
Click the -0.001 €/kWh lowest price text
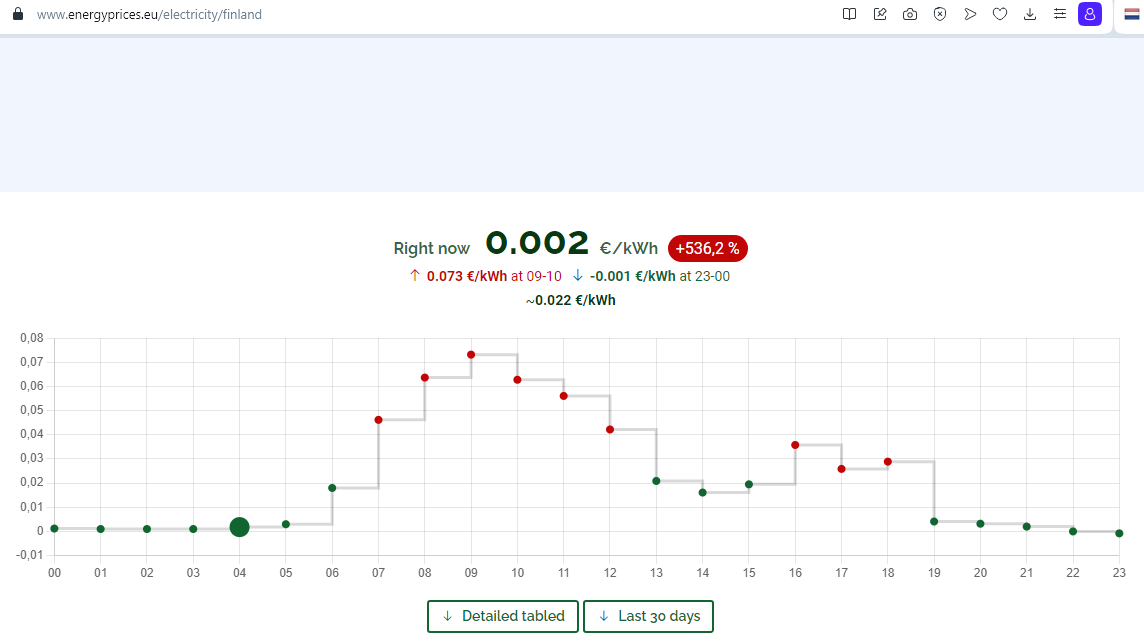click(x=633, y=276)
